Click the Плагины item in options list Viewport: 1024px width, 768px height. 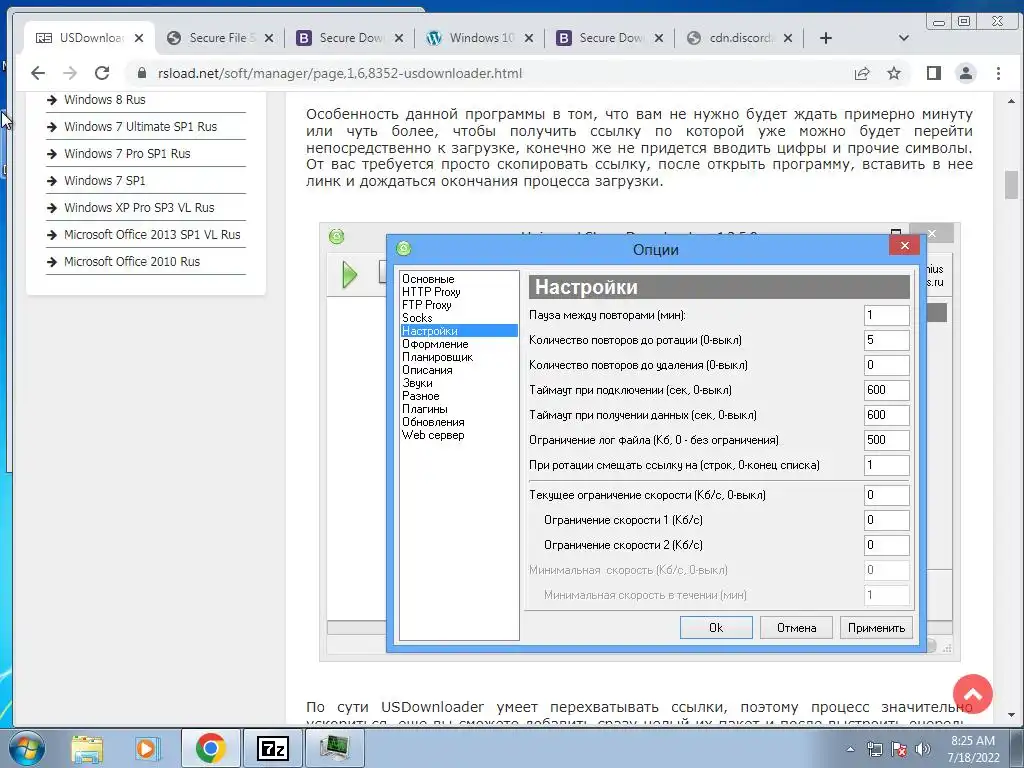tap(424, 409)
